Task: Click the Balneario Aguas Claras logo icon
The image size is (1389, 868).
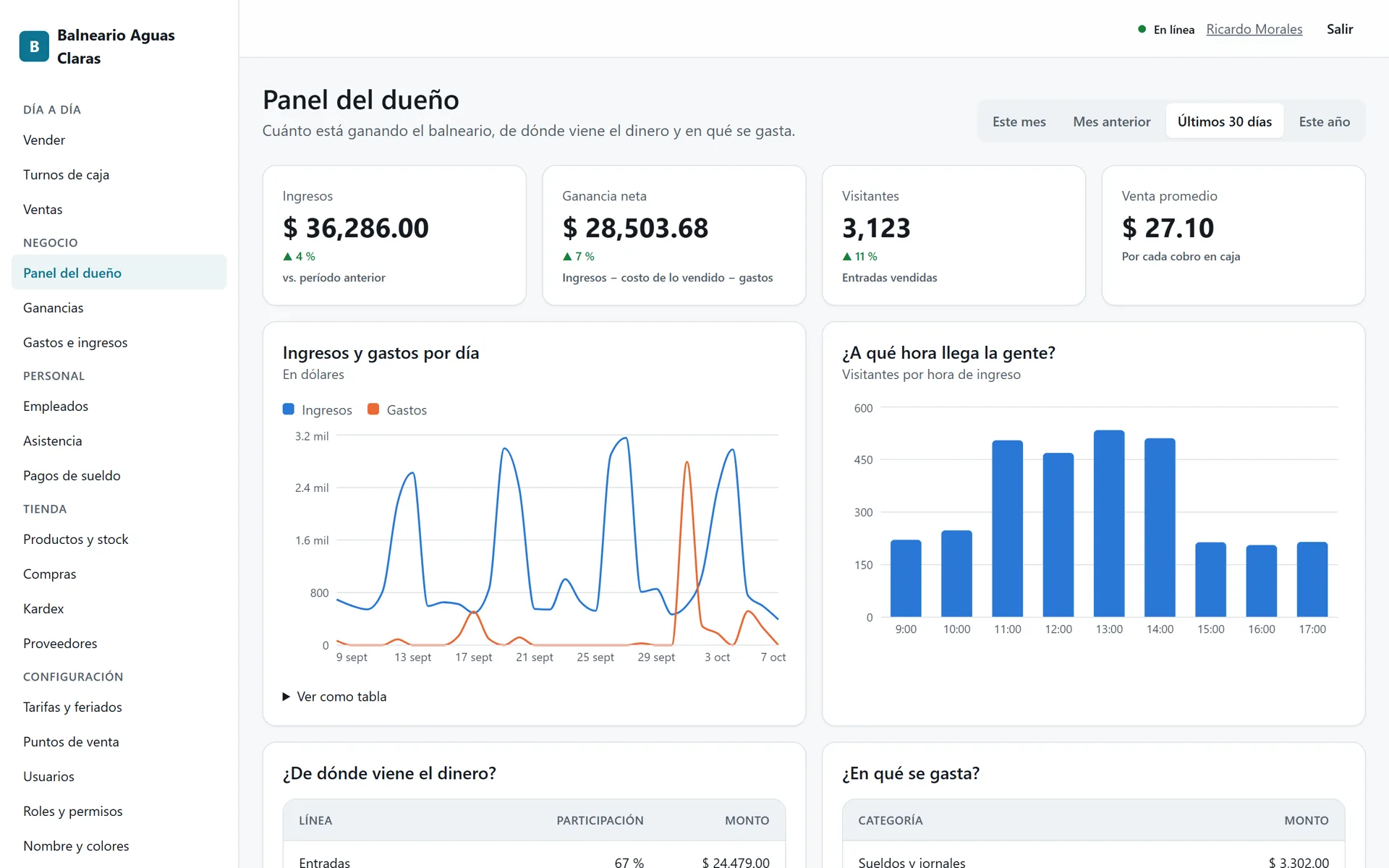Action: coord(34,46)
